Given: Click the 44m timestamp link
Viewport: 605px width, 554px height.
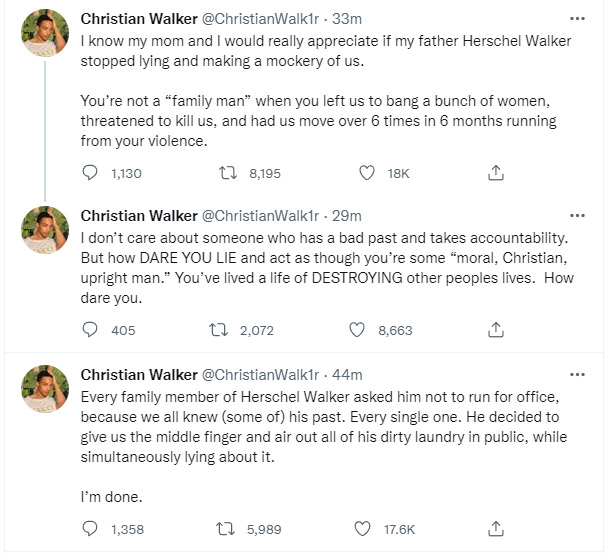Looking at the screenshot, I should coord(349,375).
